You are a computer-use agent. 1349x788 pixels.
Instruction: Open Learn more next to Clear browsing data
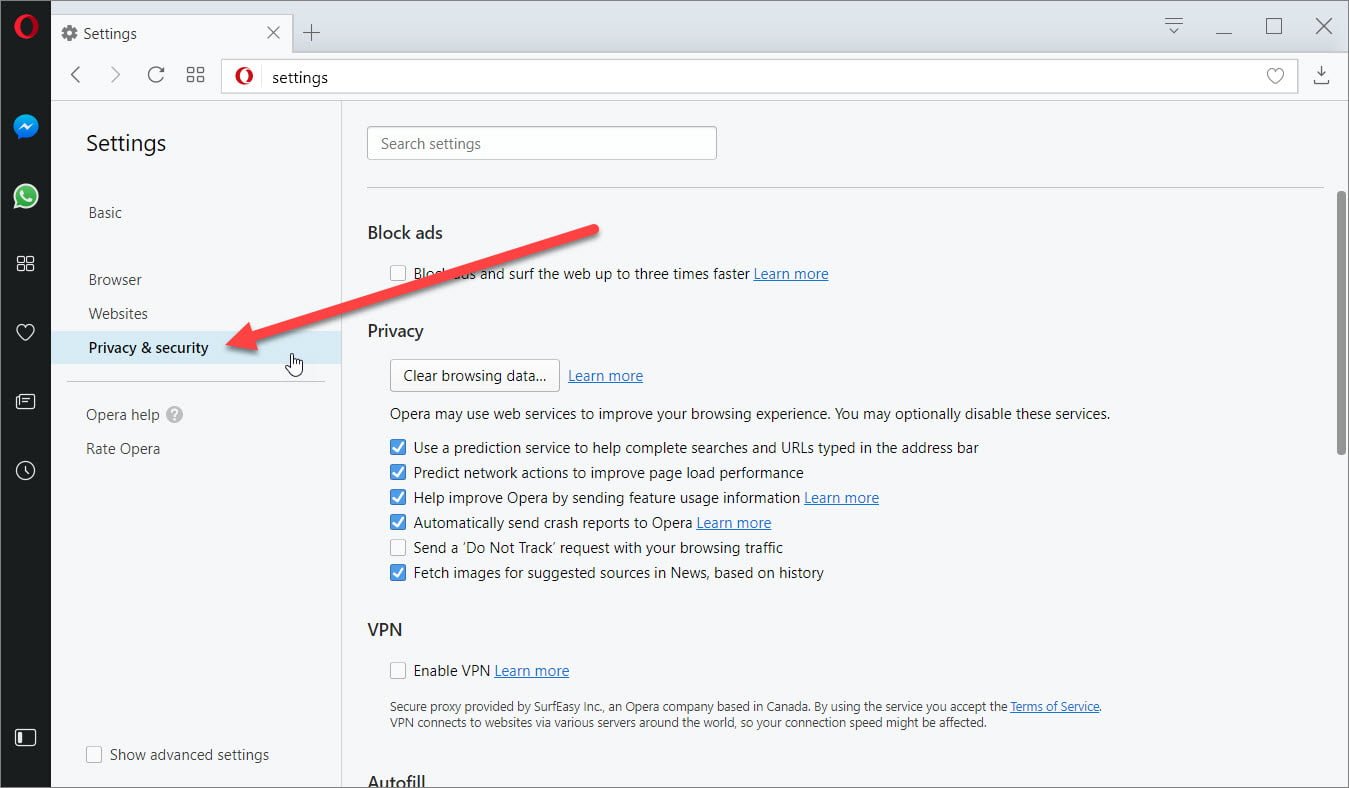[605, 376]
